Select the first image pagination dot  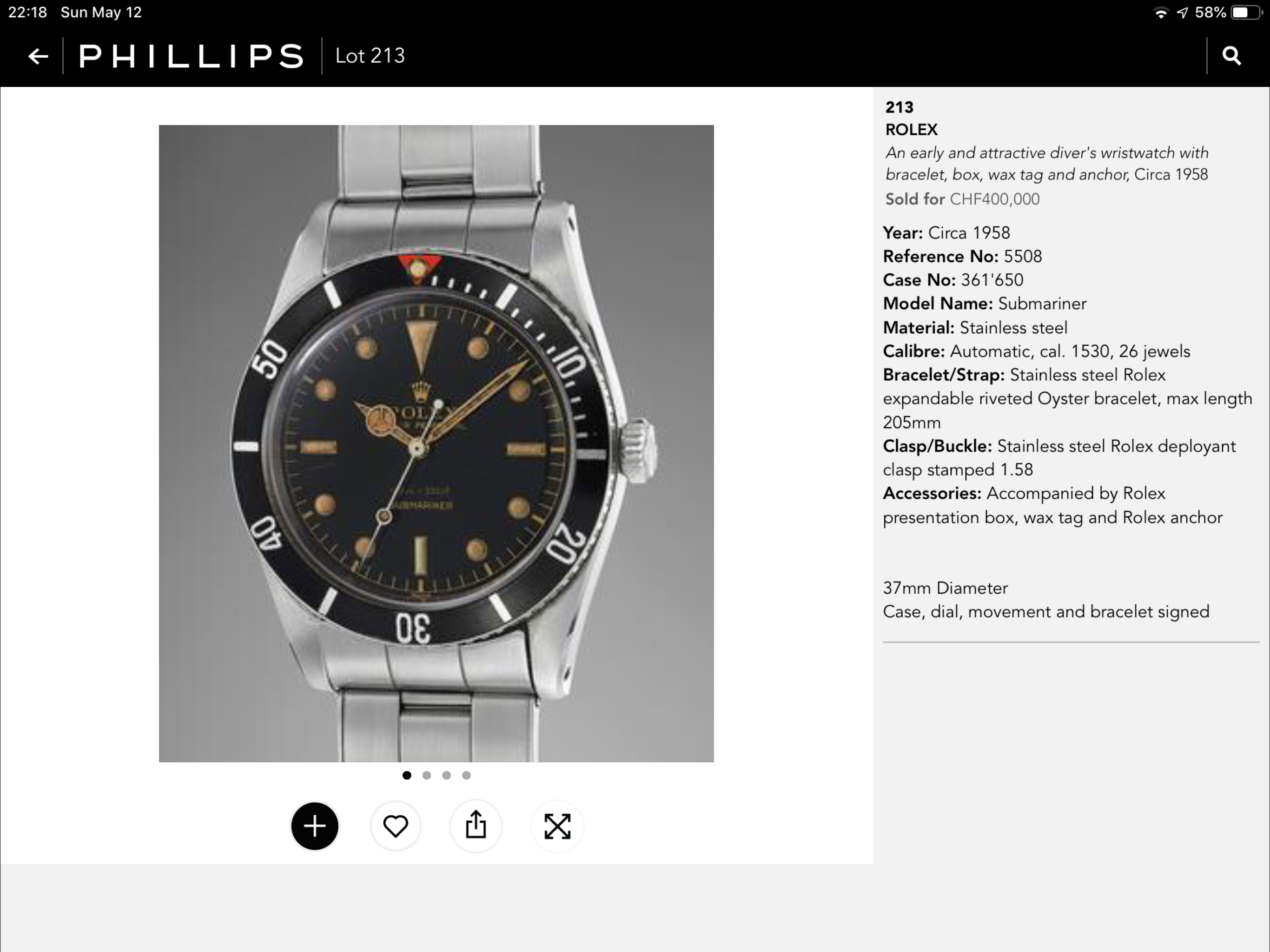407,775
